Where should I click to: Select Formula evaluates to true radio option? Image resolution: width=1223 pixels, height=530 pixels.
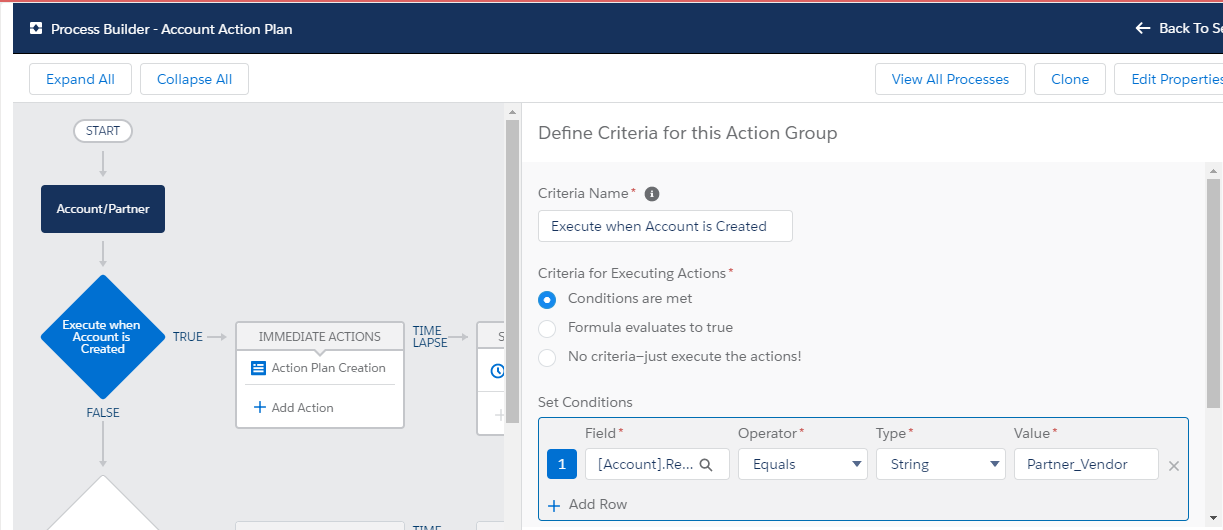click(x=547, y=328)
